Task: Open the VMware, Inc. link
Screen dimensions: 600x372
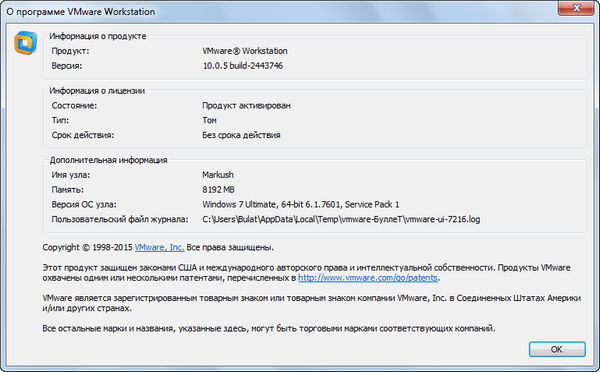Action: [159, 247]
